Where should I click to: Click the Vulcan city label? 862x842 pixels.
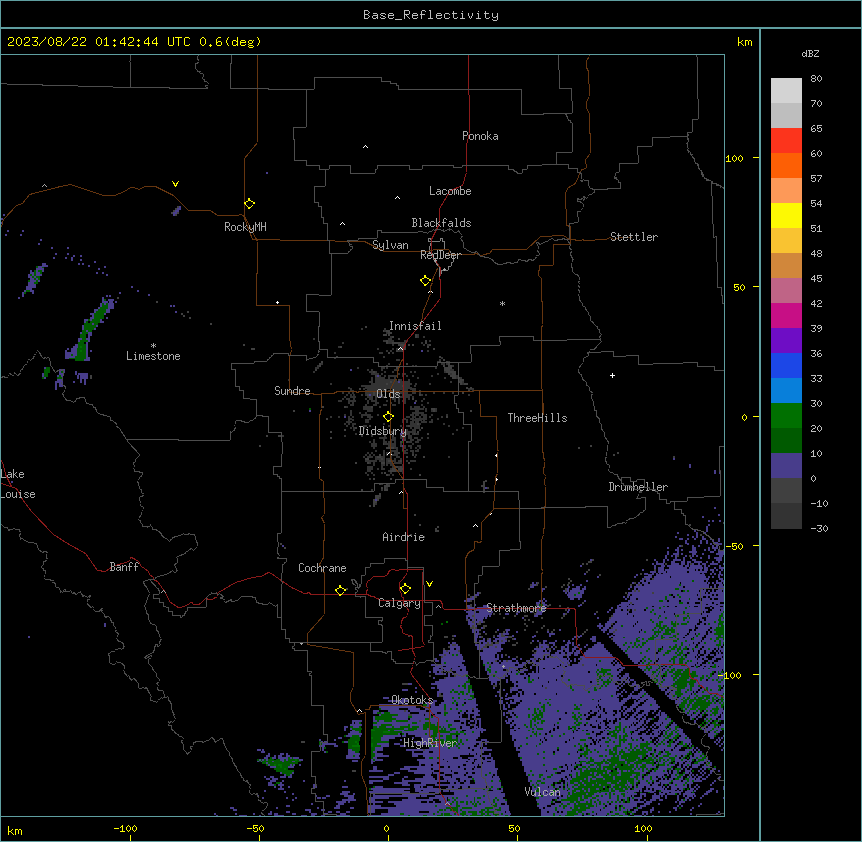click(x=543, y=792)
